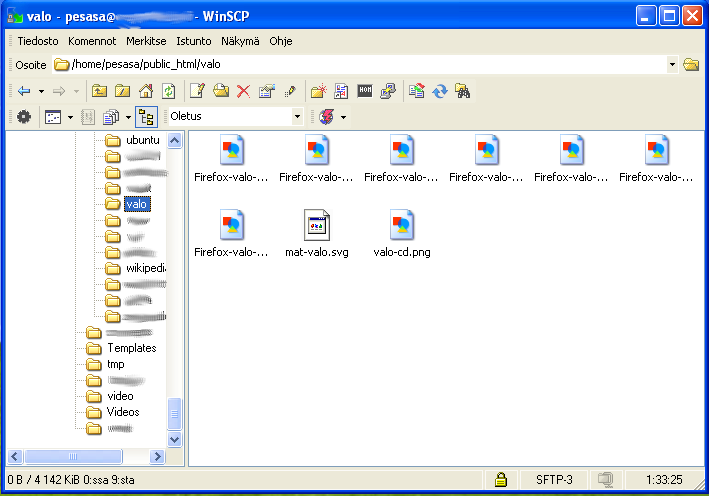
Task: Select the mat-valo.svg file
Action: pyautogui.click(x=317, y=233)
